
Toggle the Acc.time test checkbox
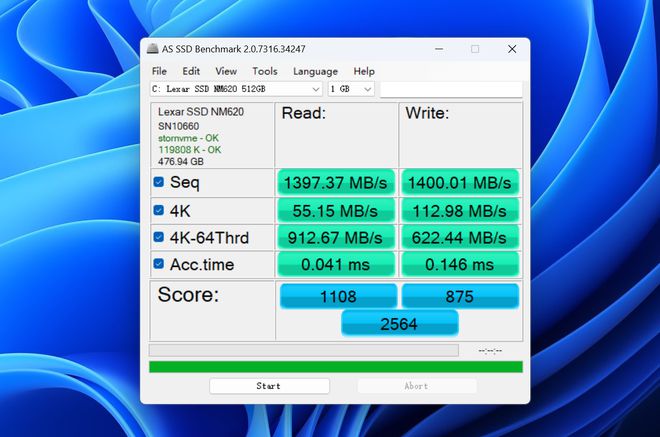click(159, 264)
